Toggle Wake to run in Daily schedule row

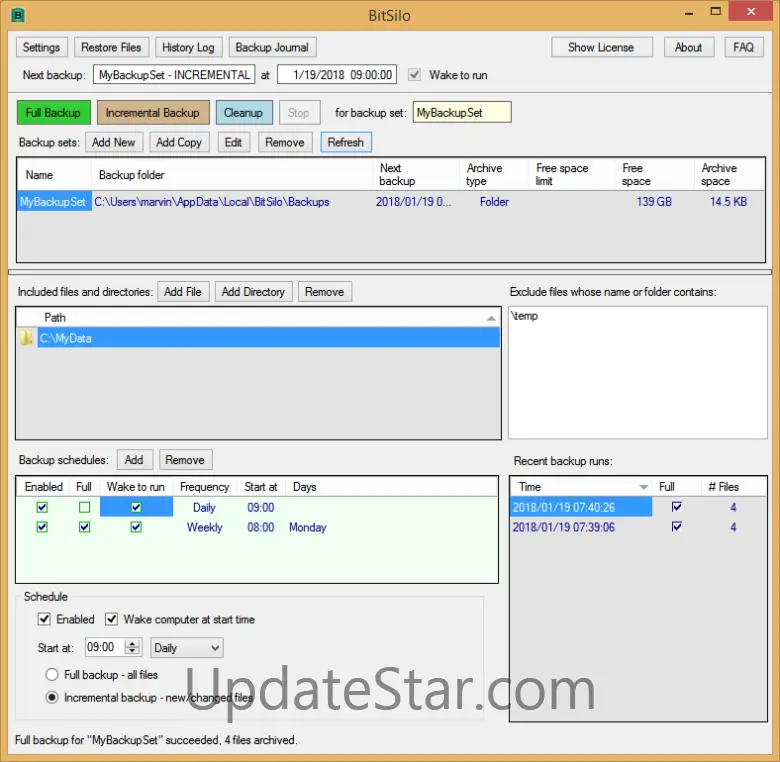tap(136, 507)
